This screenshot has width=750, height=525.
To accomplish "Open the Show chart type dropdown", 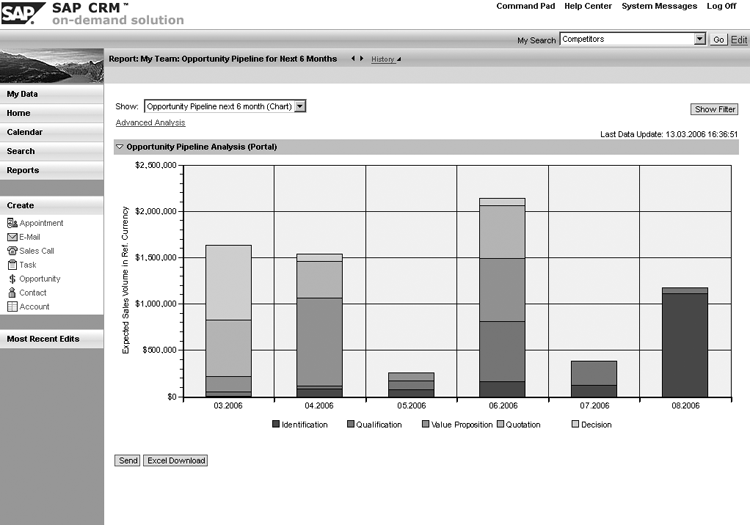I will (300, 105).
